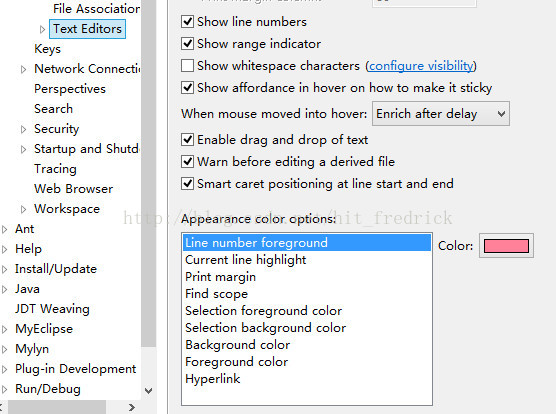Select Current line highlight in list

(x=245, y=260)
